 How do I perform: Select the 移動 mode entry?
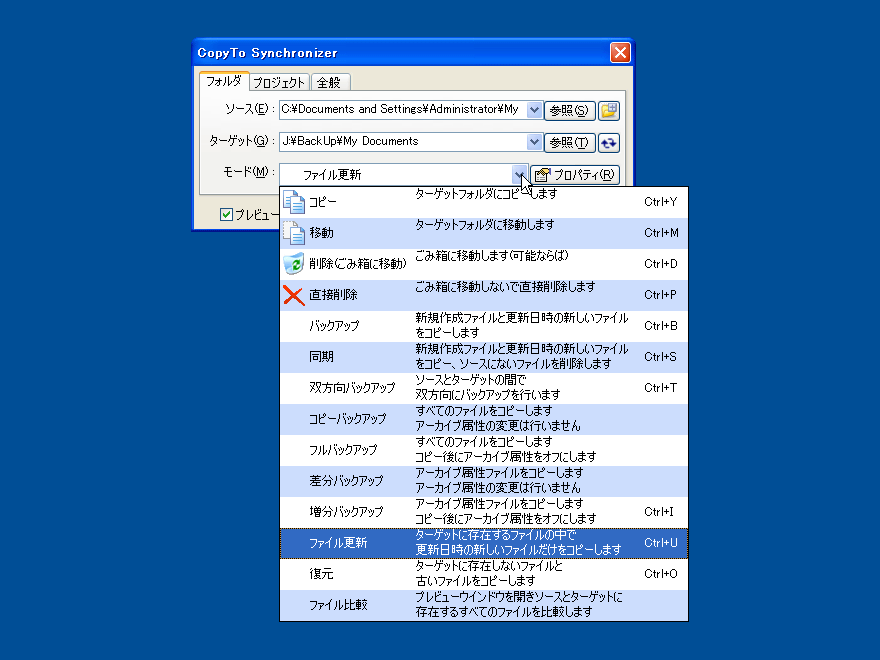tap(484, 233)
